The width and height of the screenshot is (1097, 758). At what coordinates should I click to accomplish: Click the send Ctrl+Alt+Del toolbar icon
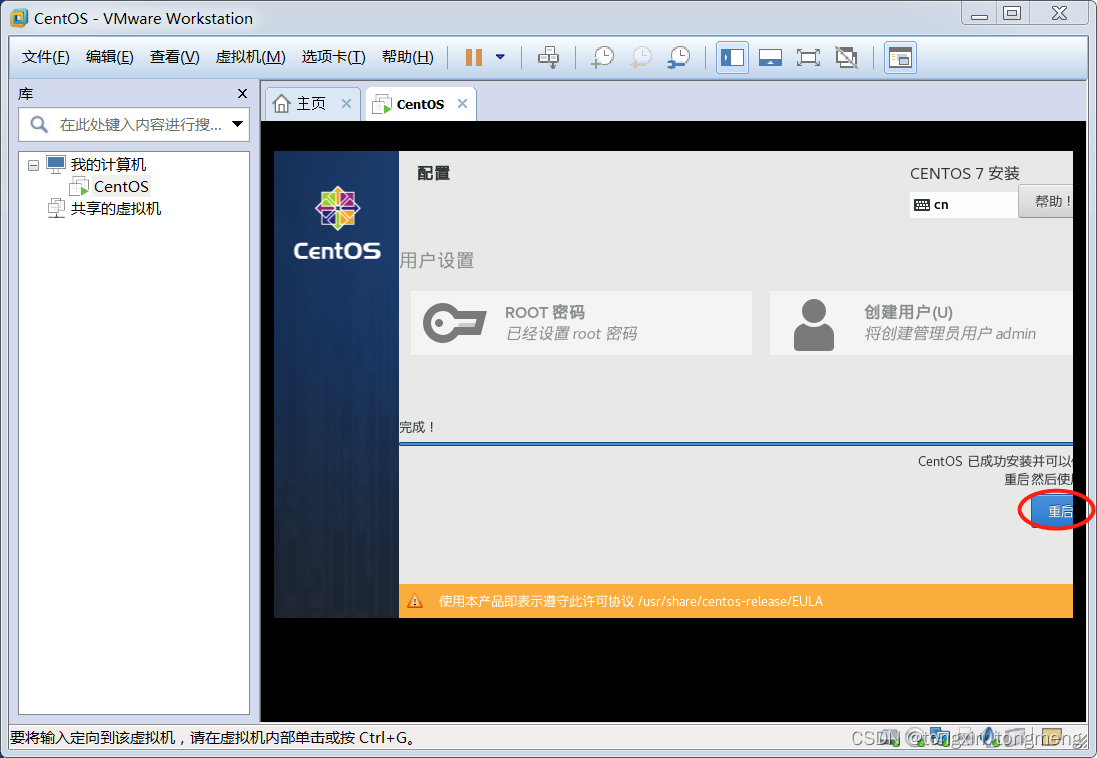tap(548, 57)
